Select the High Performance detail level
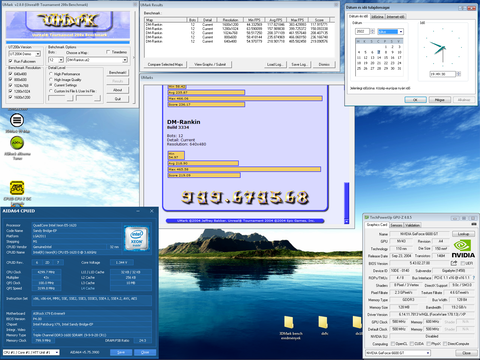Viewport: 480px width, 360px height. click(x=51, y=74)
